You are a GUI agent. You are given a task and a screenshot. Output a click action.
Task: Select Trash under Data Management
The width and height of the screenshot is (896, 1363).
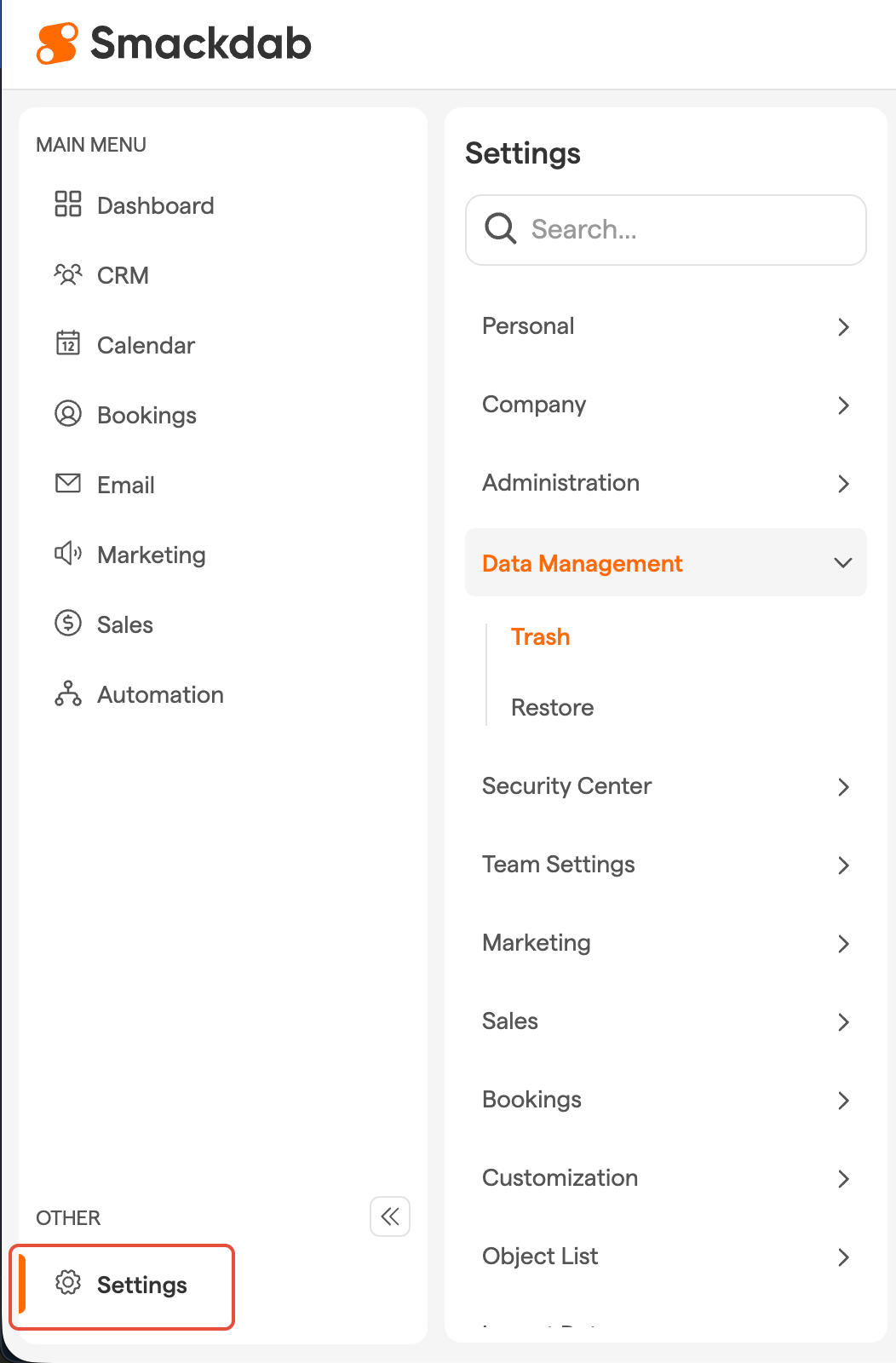(540, 637)
